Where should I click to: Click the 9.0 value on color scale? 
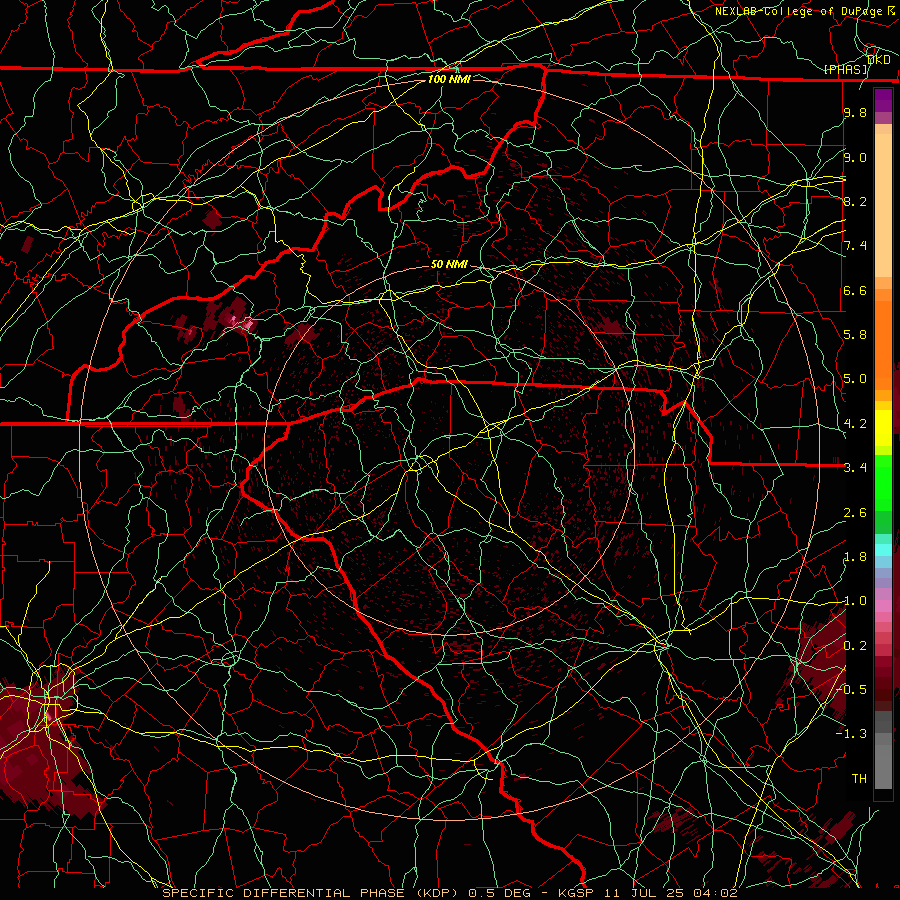[x=855, y=157]
